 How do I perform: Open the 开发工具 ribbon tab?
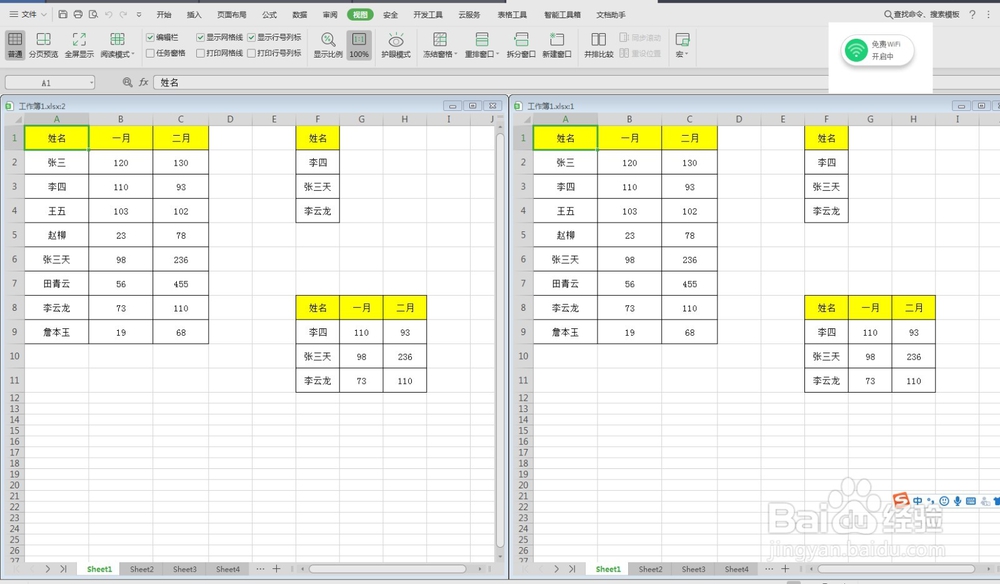point(428,15)
